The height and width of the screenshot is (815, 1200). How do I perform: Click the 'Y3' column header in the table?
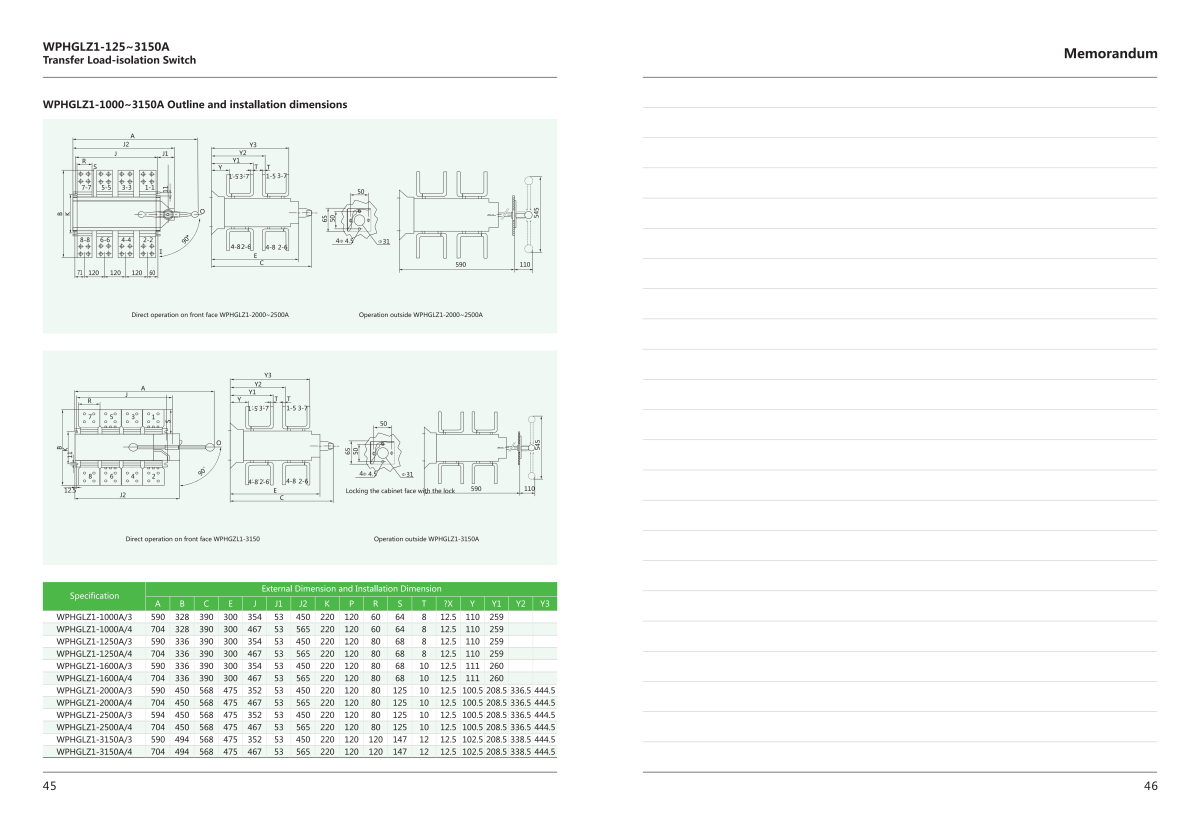pos(545,603)
